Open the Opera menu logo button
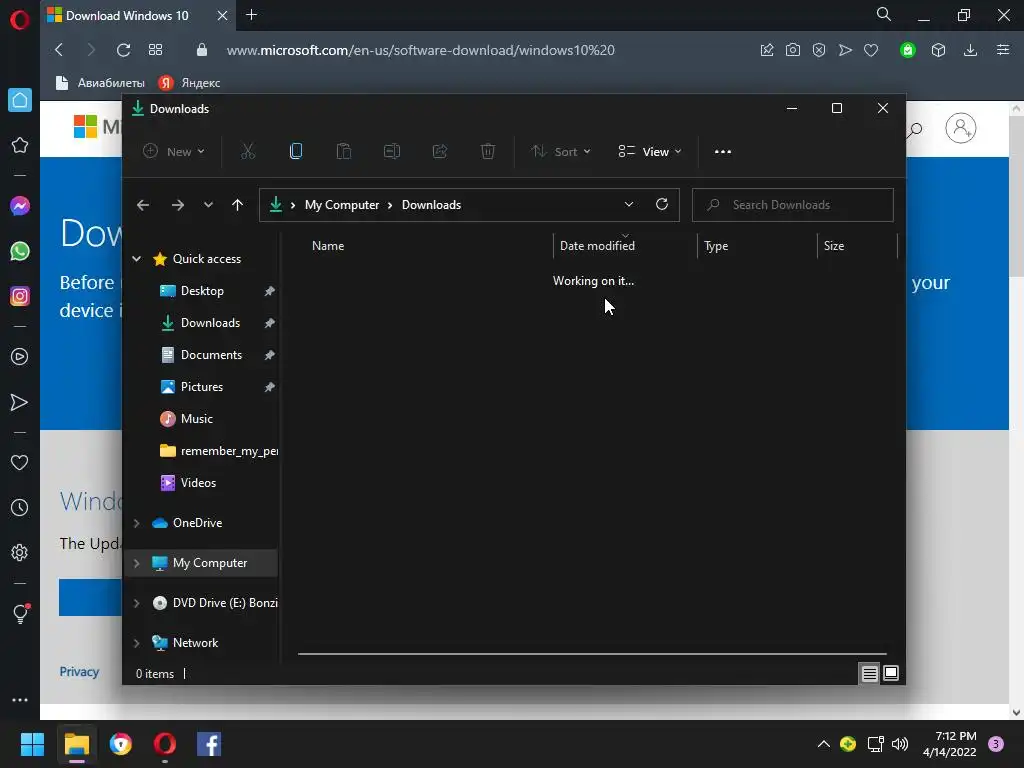The width and height of the screenshot is (1024, 768). click(x=20, y=20)
